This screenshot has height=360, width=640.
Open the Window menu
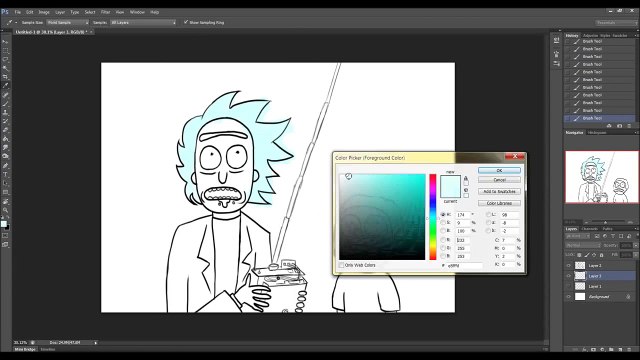point(137,12)
